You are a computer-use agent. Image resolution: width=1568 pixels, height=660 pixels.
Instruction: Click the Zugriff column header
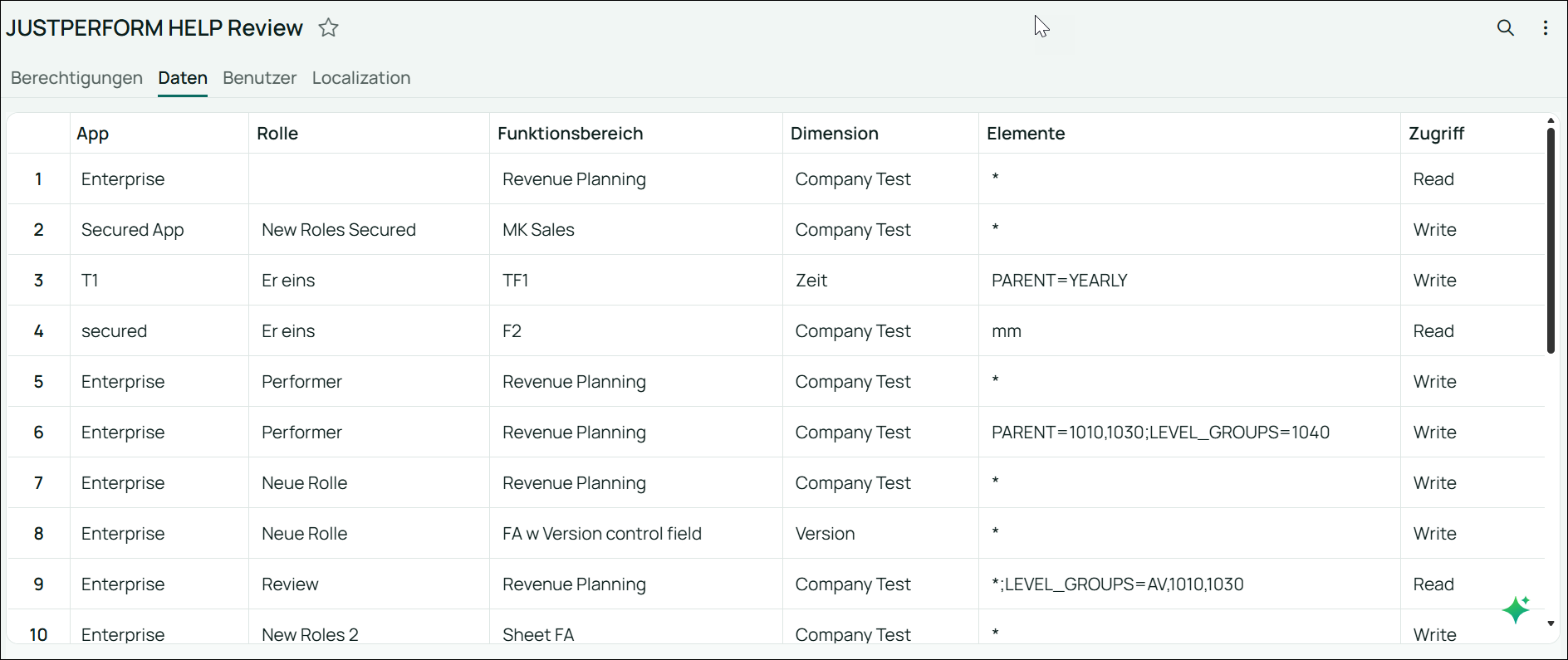(x=1472, y=134)
